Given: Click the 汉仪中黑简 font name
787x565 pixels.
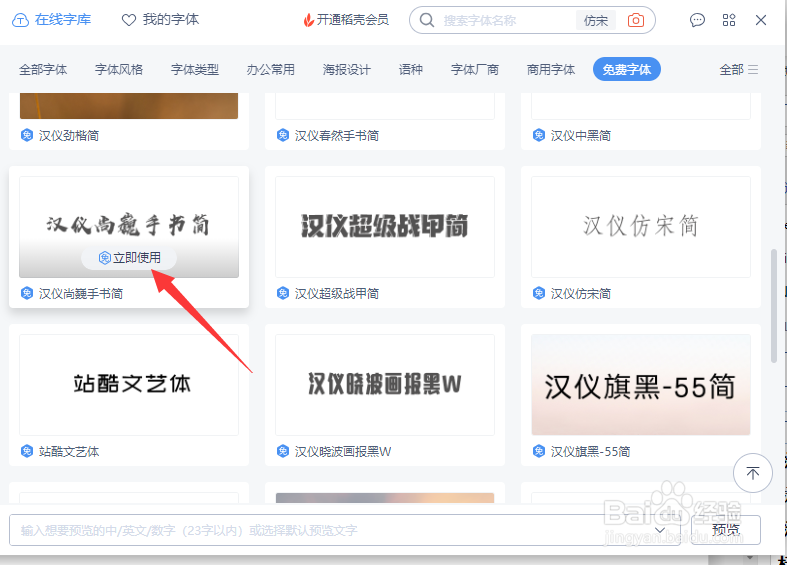Looking at the screenshot, I should (581, 135).
